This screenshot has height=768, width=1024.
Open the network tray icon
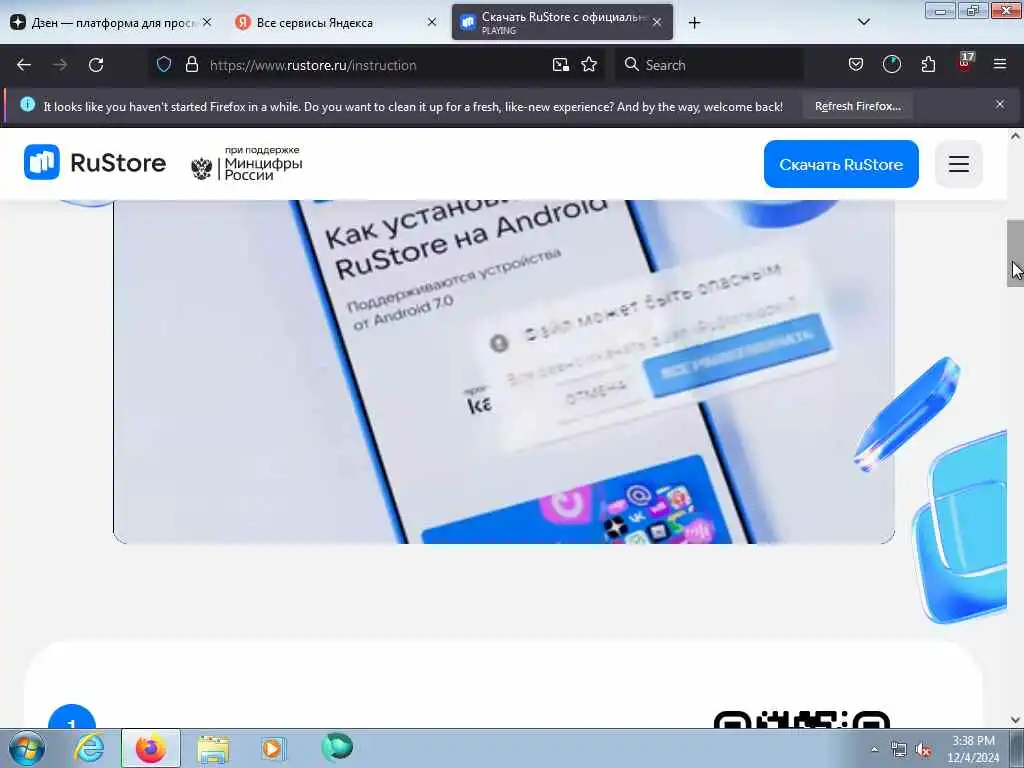click(899, 750)
